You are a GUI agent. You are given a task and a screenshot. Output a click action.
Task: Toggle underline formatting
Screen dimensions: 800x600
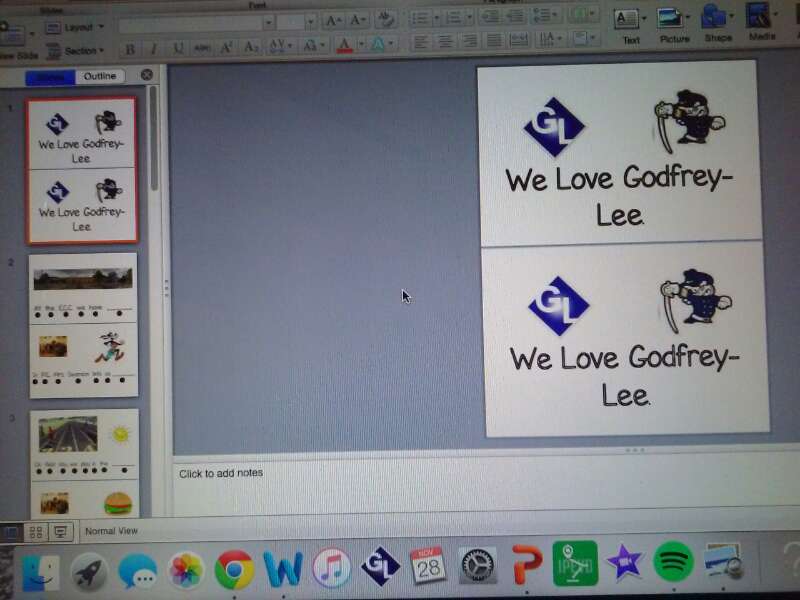point(178,48)
